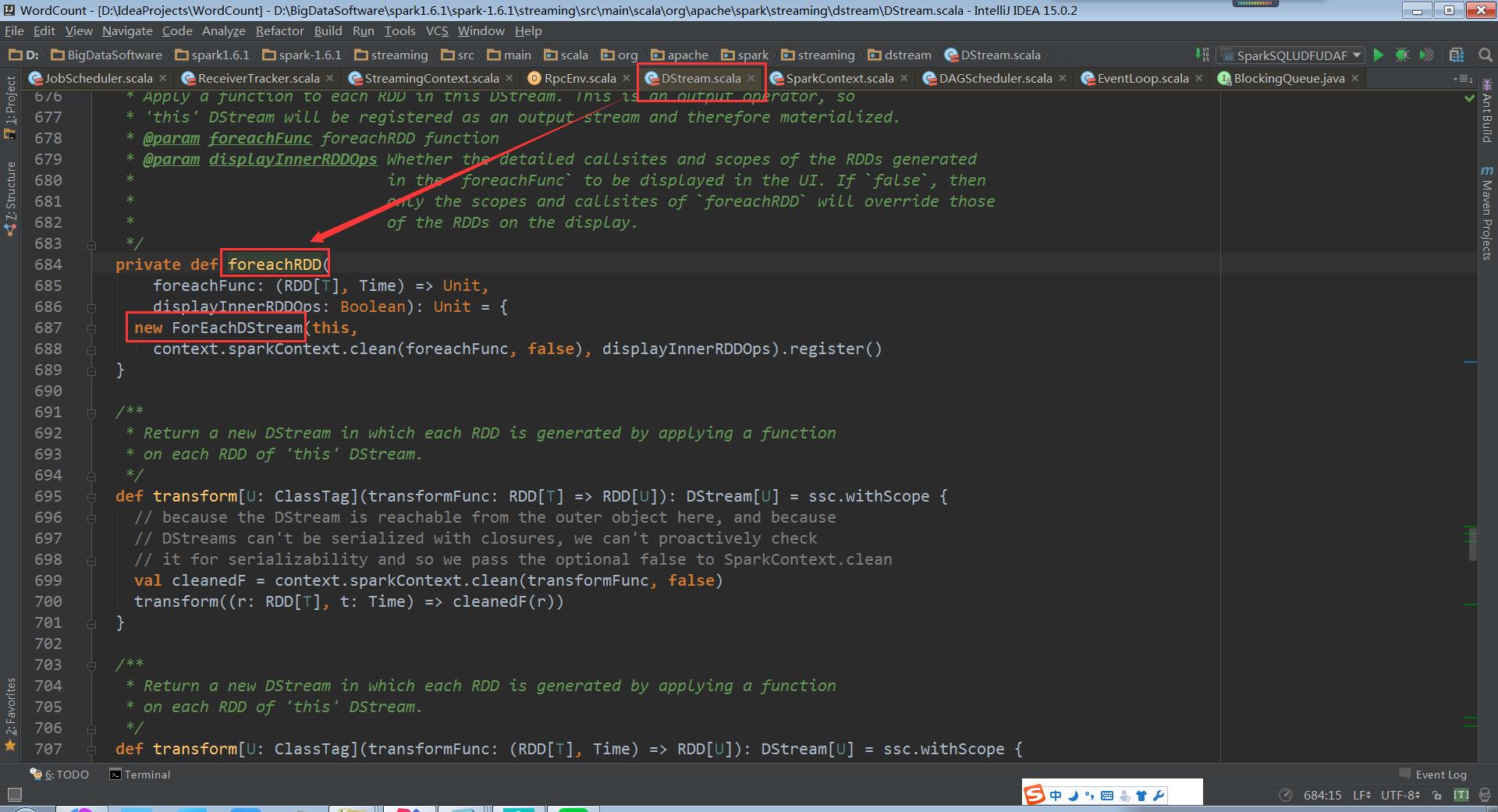Screen dimensions: 1498x812
Task: Close the RpcEnv.scala tab
Action: pos(627,78)
